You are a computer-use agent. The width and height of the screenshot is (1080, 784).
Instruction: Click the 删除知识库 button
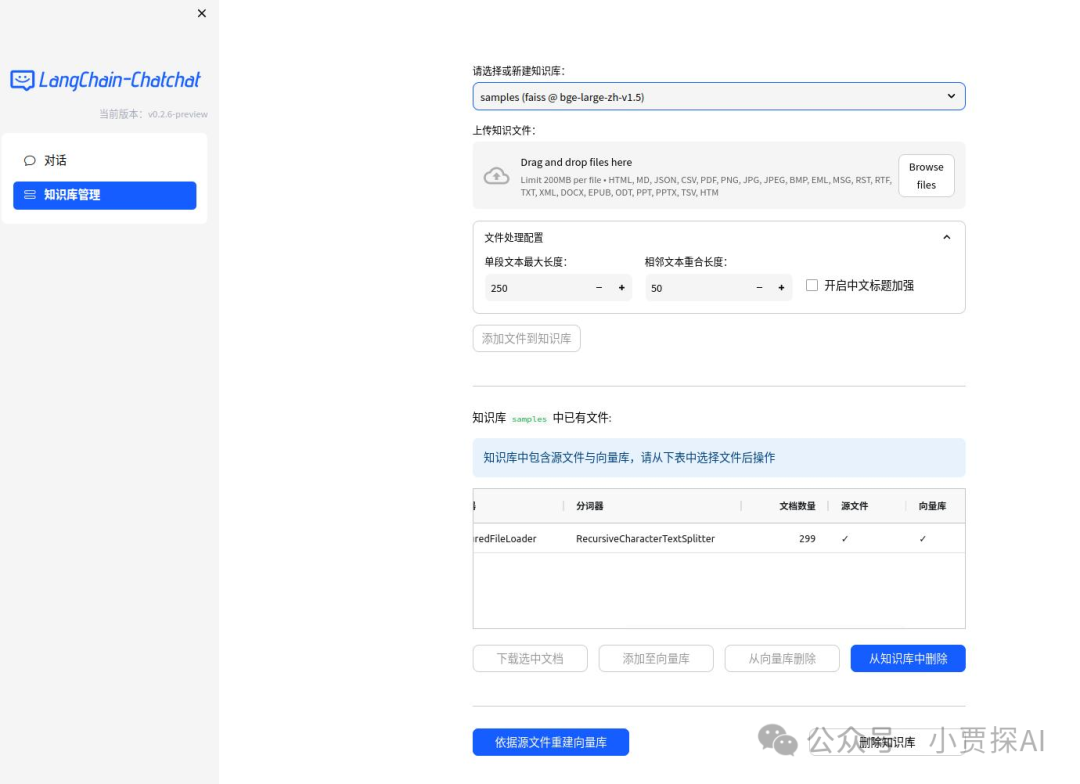887,742
